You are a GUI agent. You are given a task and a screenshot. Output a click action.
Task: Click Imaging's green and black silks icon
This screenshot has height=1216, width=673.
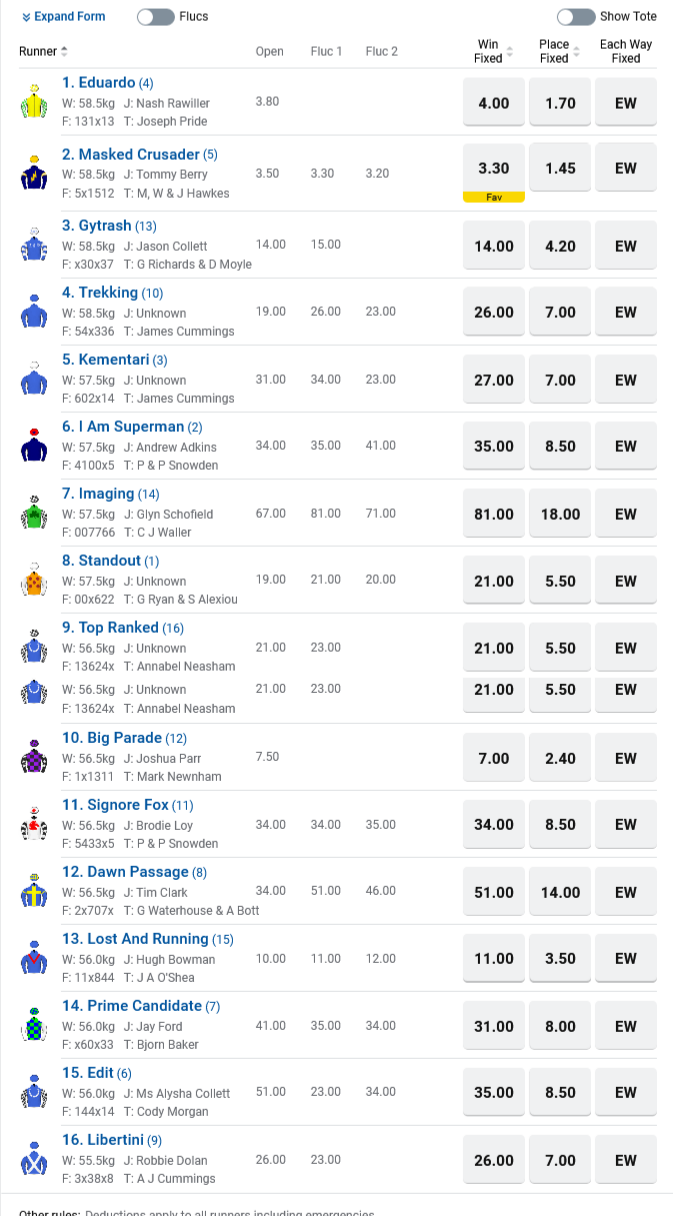point(34,514)
